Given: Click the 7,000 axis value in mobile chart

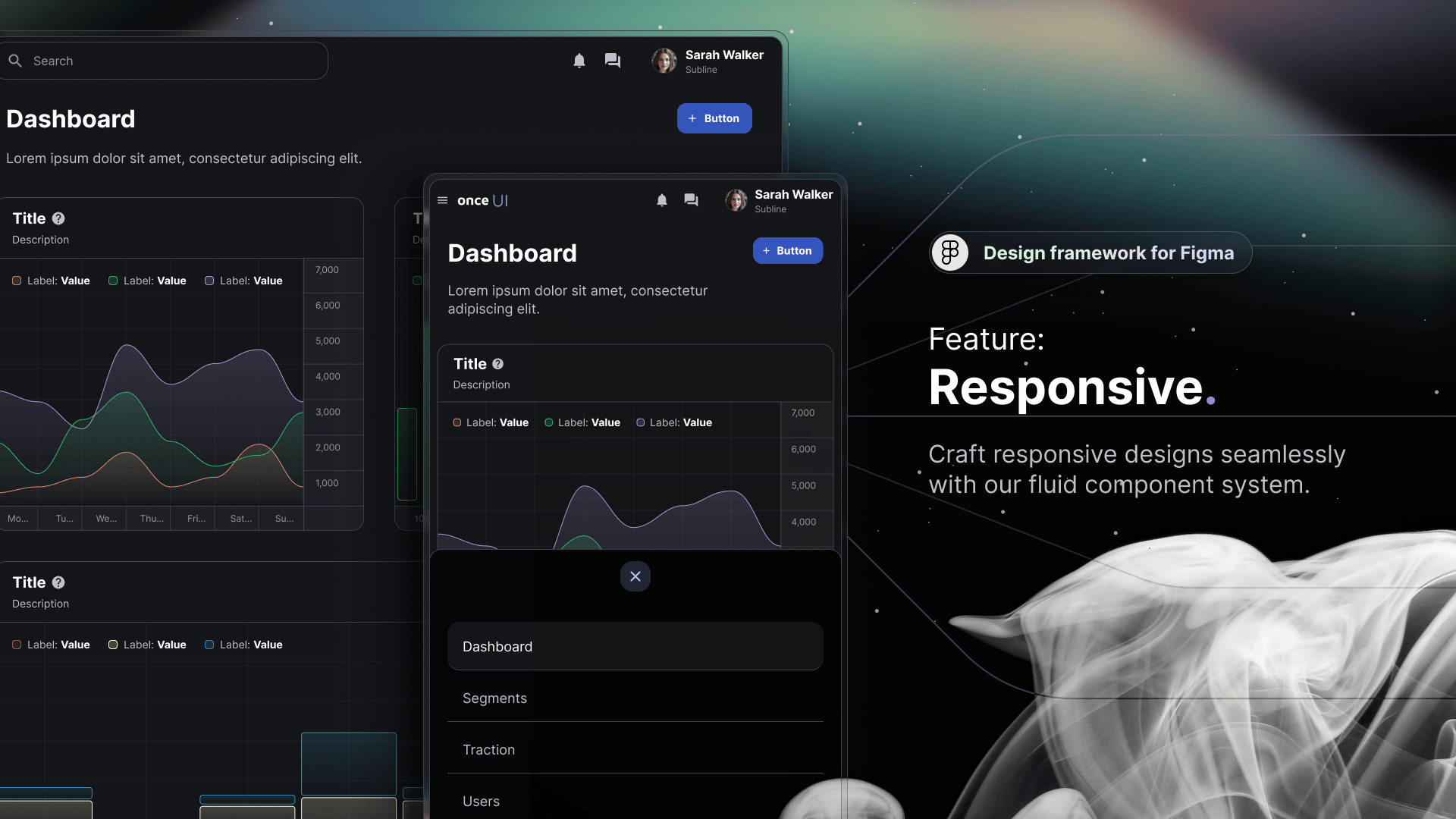Looking at the screenshot, I should pos(803,413).
